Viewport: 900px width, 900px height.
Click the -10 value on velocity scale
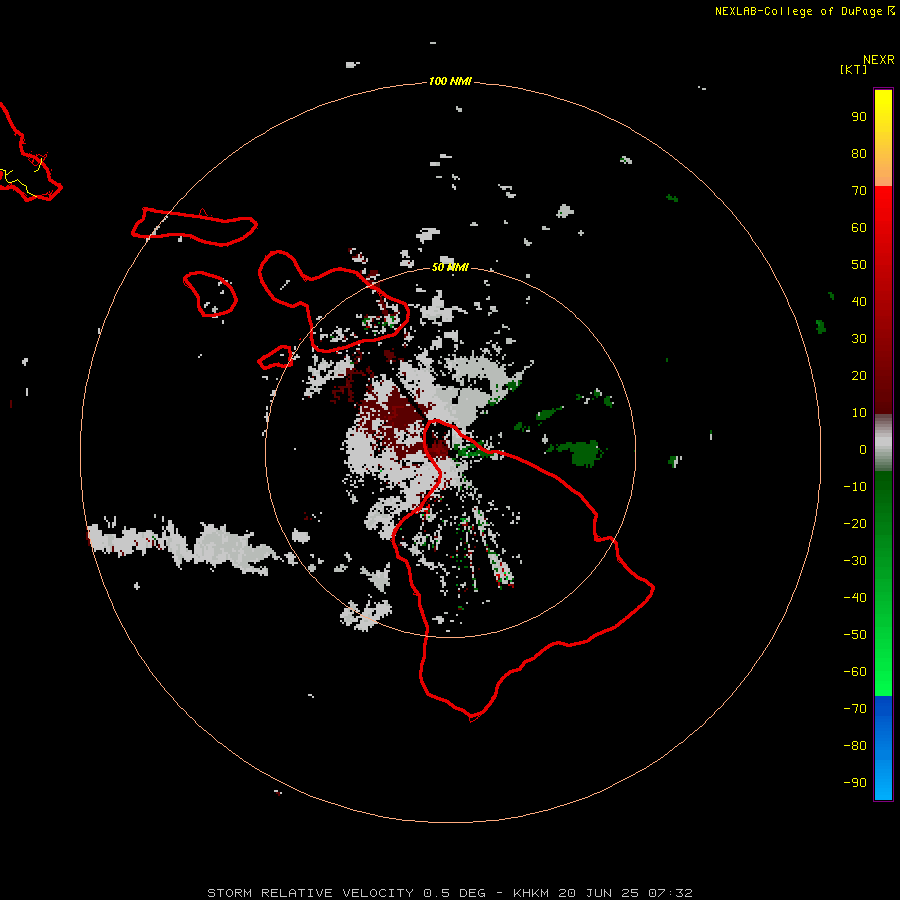click(855, 487)
